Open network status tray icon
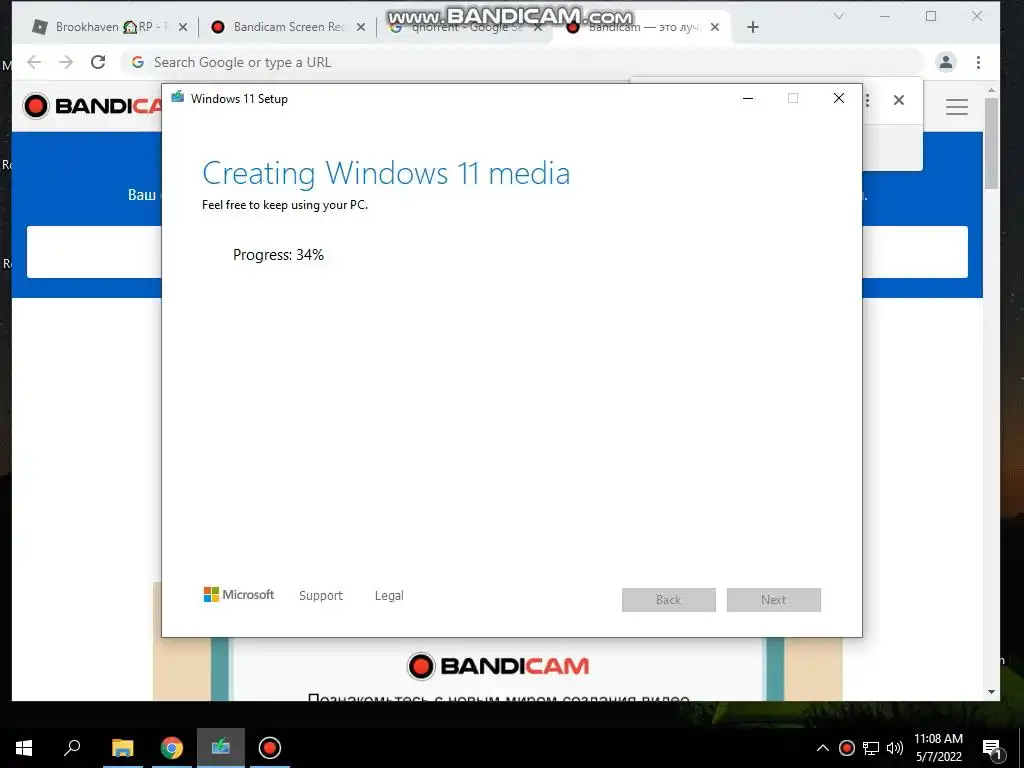The width and height of the screenshot is (1024, 768). coord(871,748)
